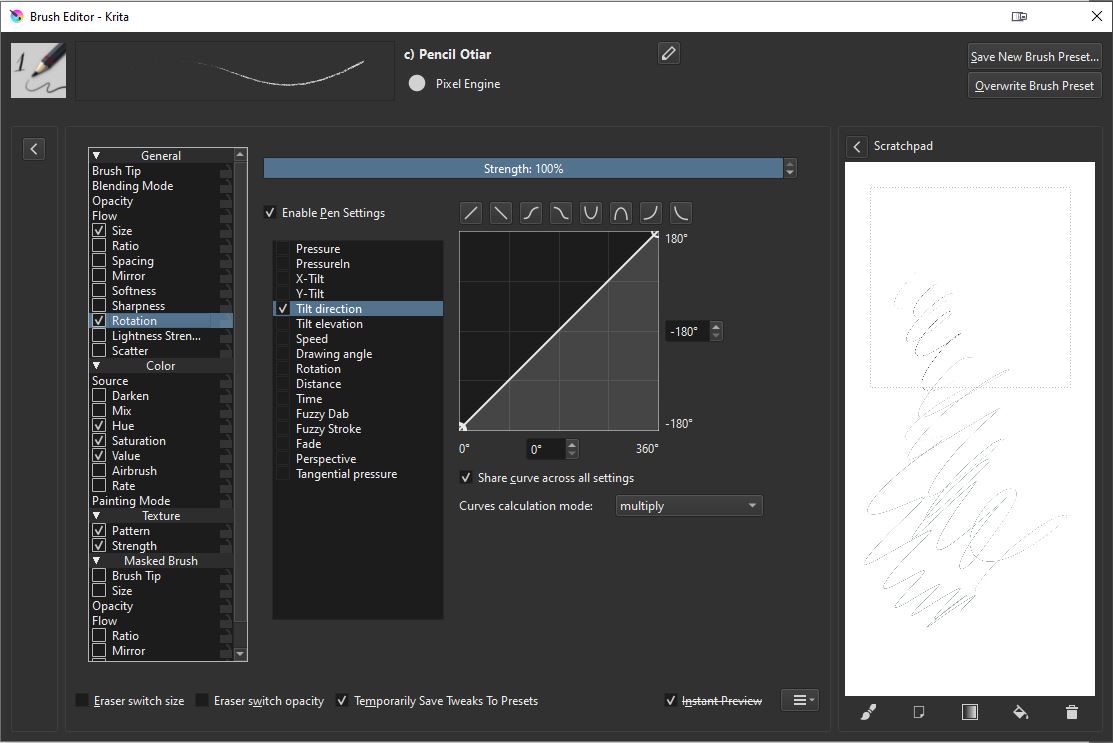
Task: Click the top-right curve control point
Action: pyautogui.click(x=654, y=235)
